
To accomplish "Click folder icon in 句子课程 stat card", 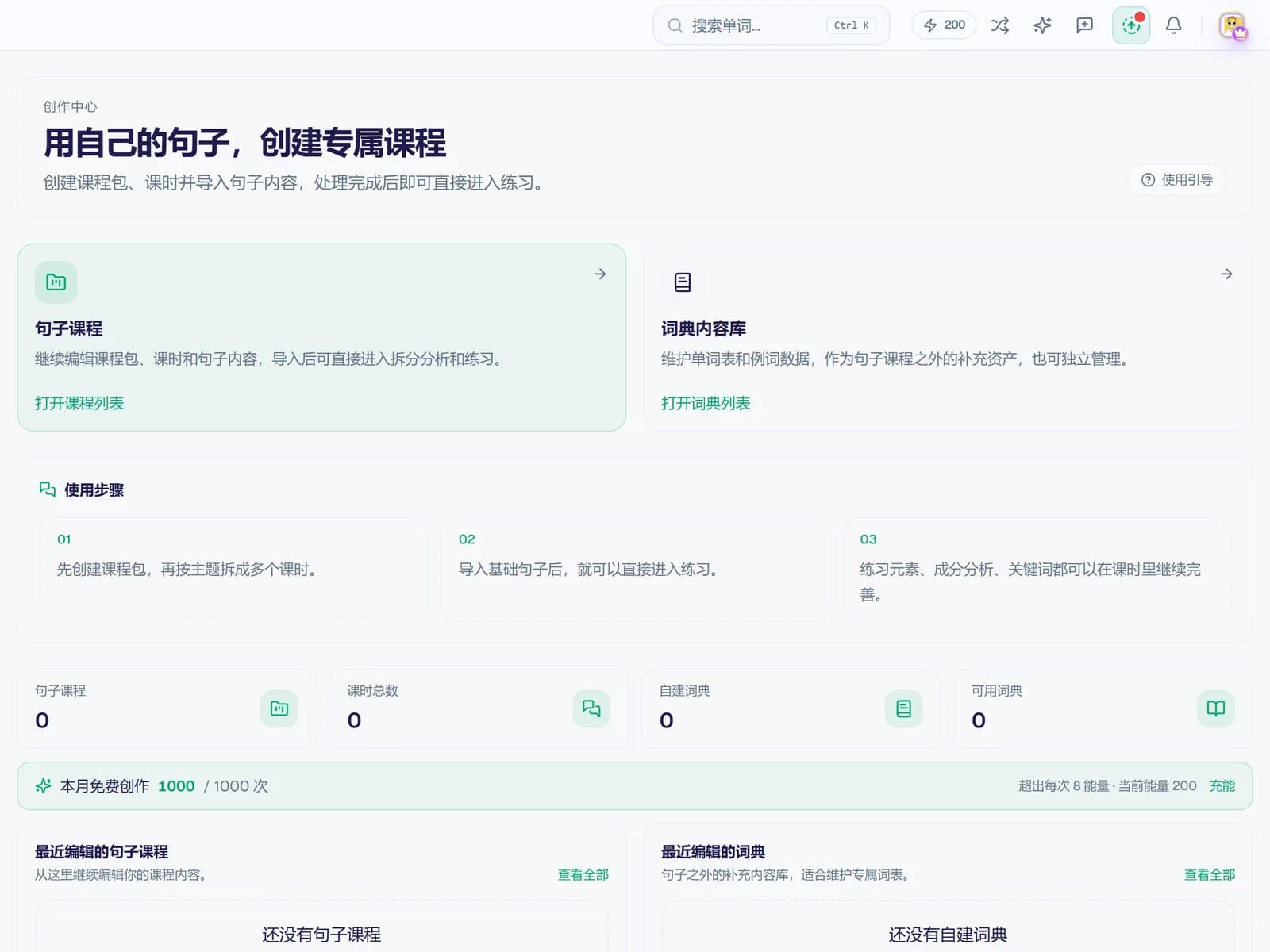I will tap(279, 708).
